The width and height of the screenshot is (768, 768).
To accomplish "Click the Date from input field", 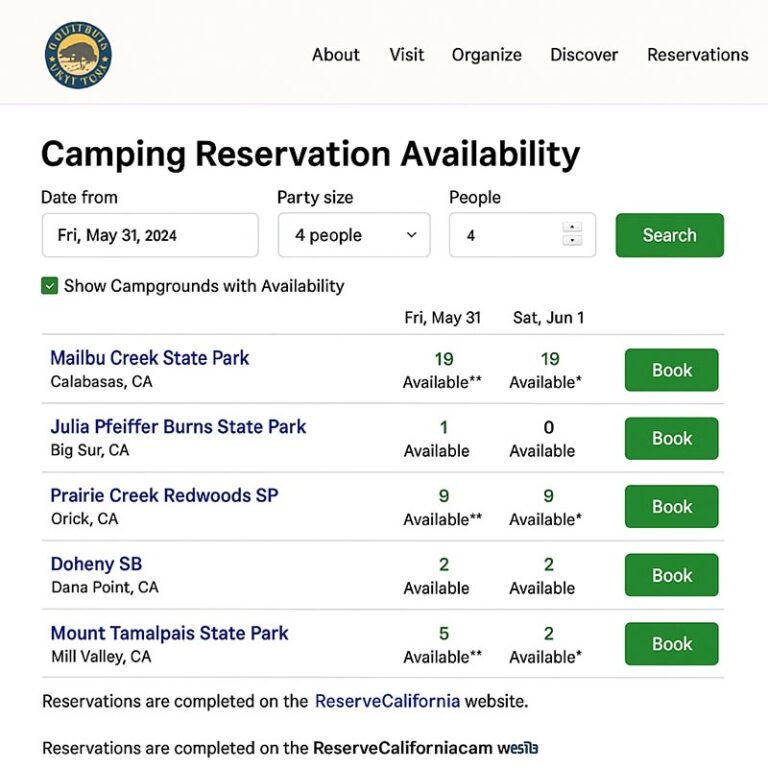I will point(150,235).
